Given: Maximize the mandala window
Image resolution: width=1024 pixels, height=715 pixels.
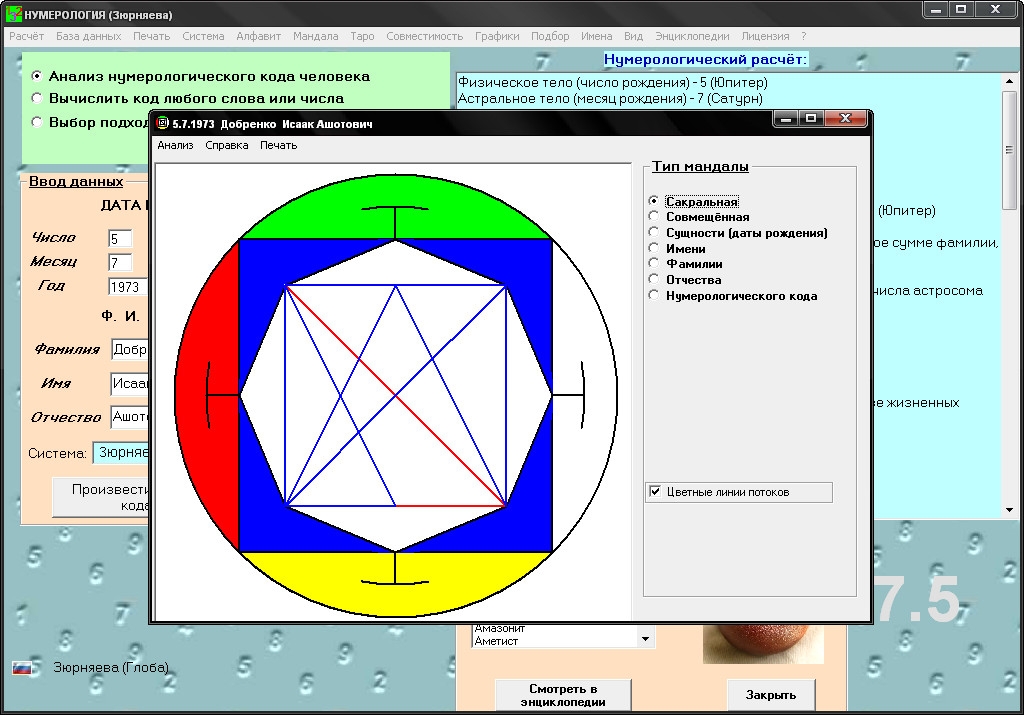Looking at the screenshot, I should (x=811, y=118).
